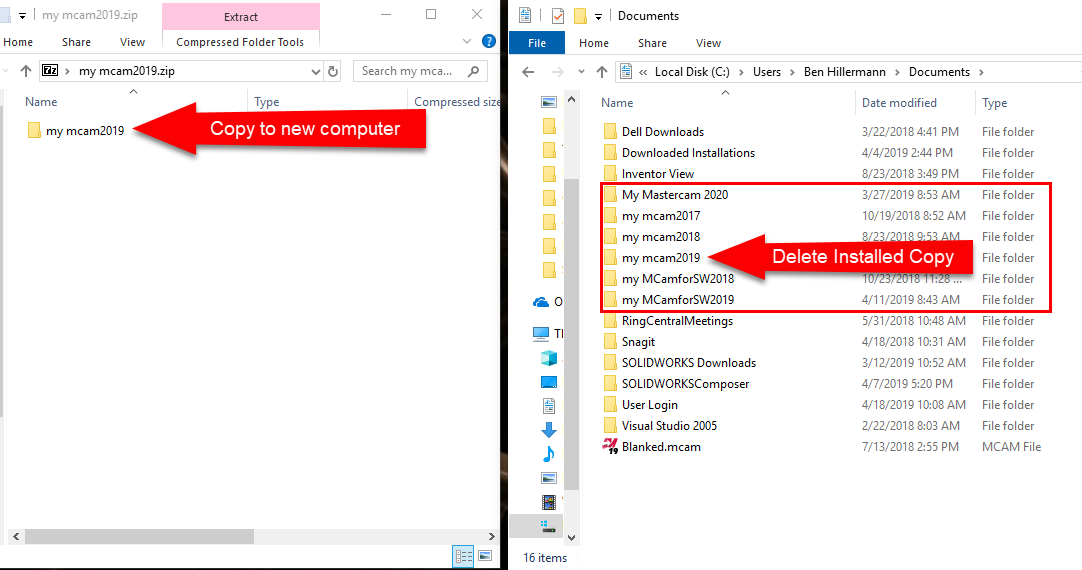Screen dimensions: 1082x570
Task: Open Share tab in Documents window
Action: (x=652, y=43)
